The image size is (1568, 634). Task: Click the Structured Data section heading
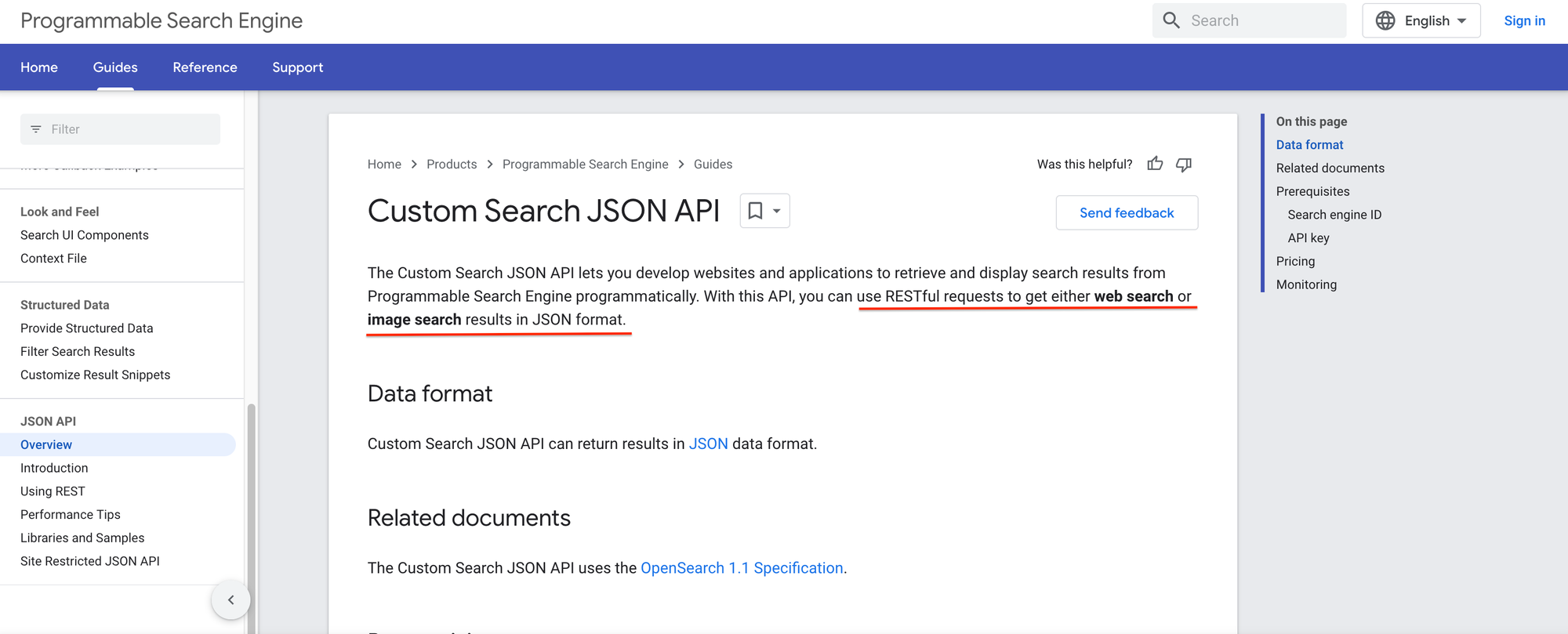point(65,305)
